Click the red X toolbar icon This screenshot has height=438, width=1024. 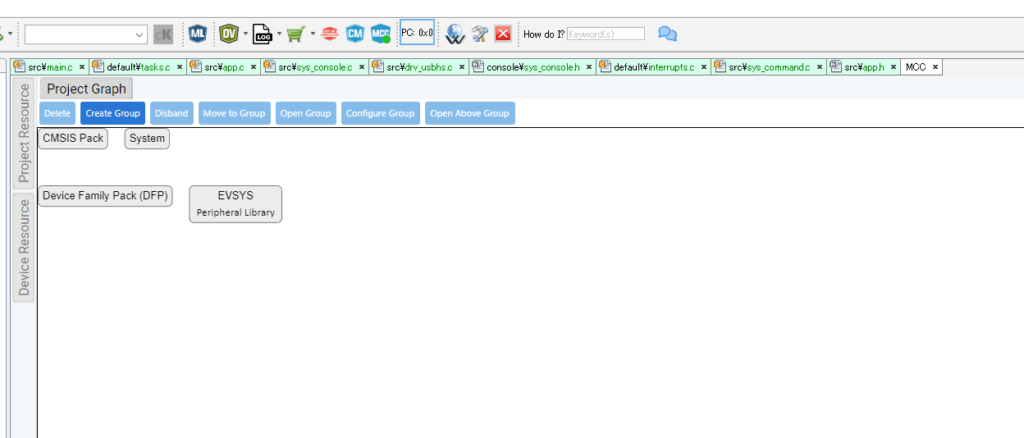(503, 34)
